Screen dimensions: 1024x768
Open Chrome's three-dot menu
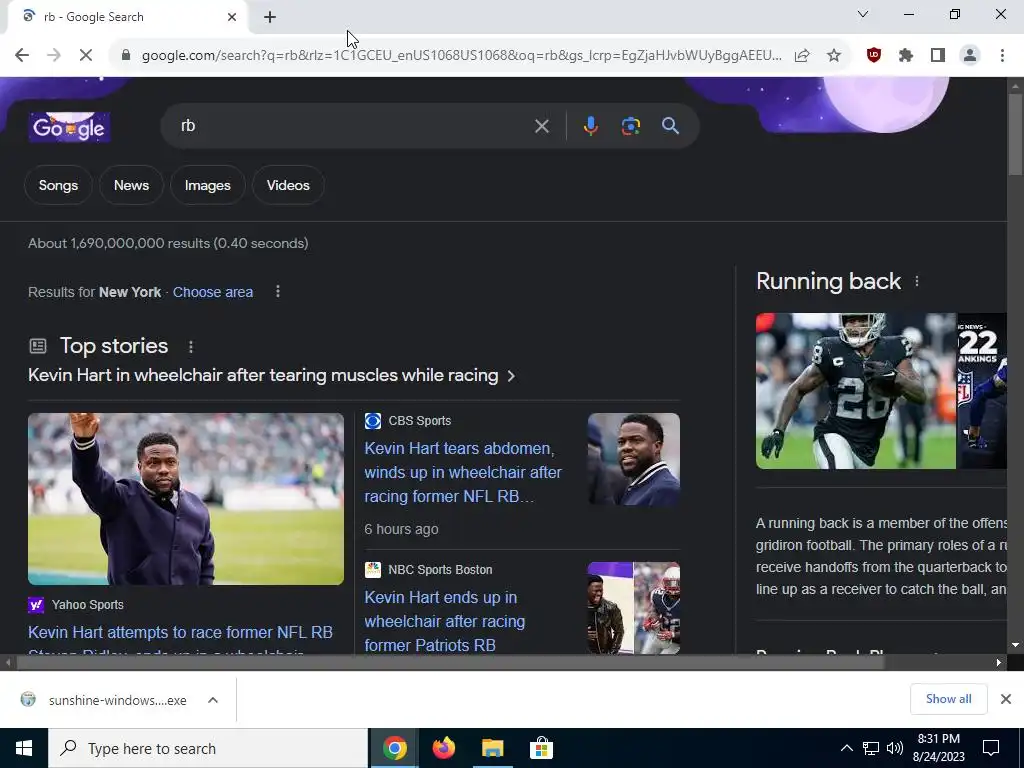[1002, 56]
